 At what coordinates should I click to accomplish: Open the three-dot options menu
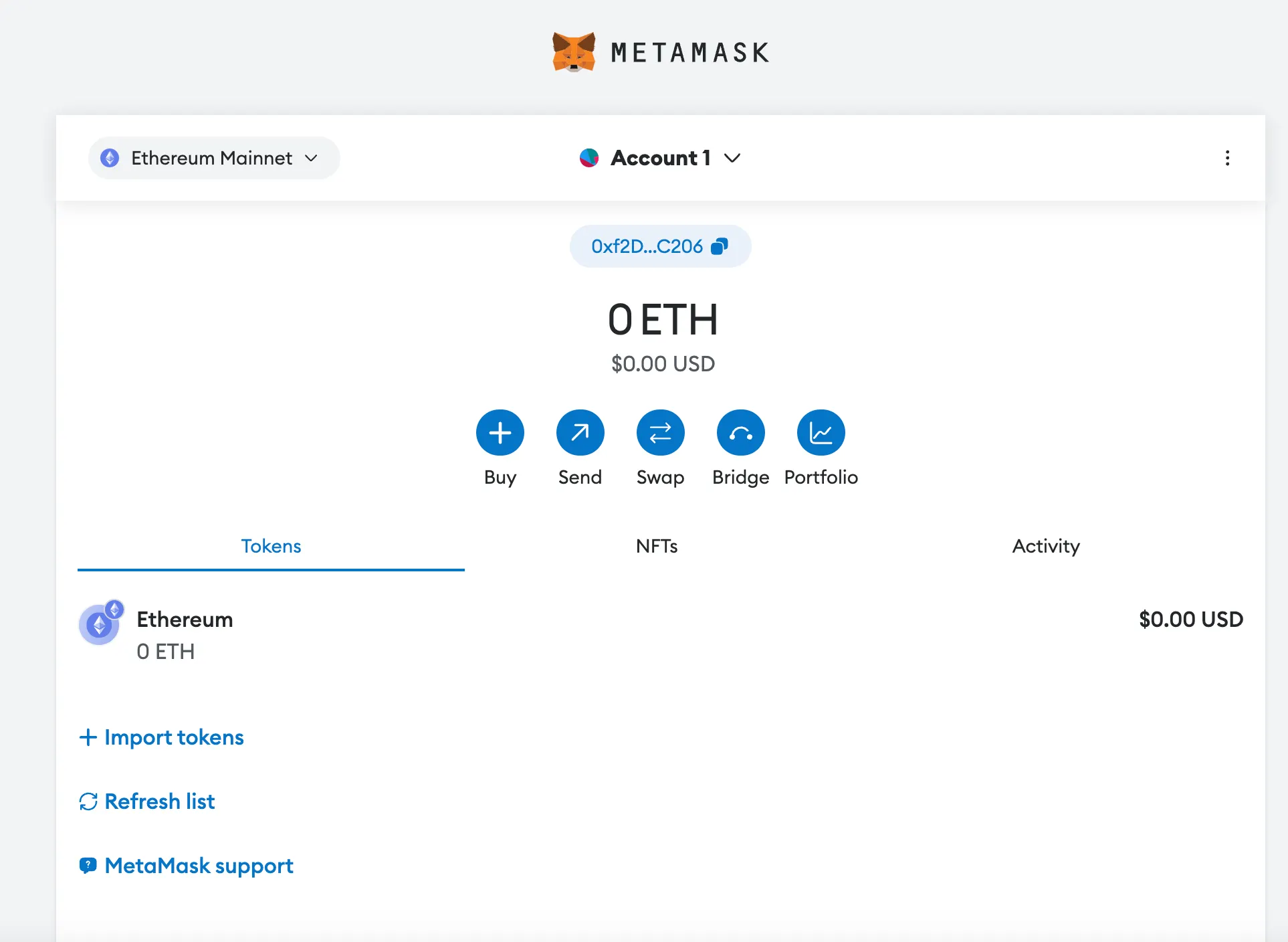(1227, 158)
